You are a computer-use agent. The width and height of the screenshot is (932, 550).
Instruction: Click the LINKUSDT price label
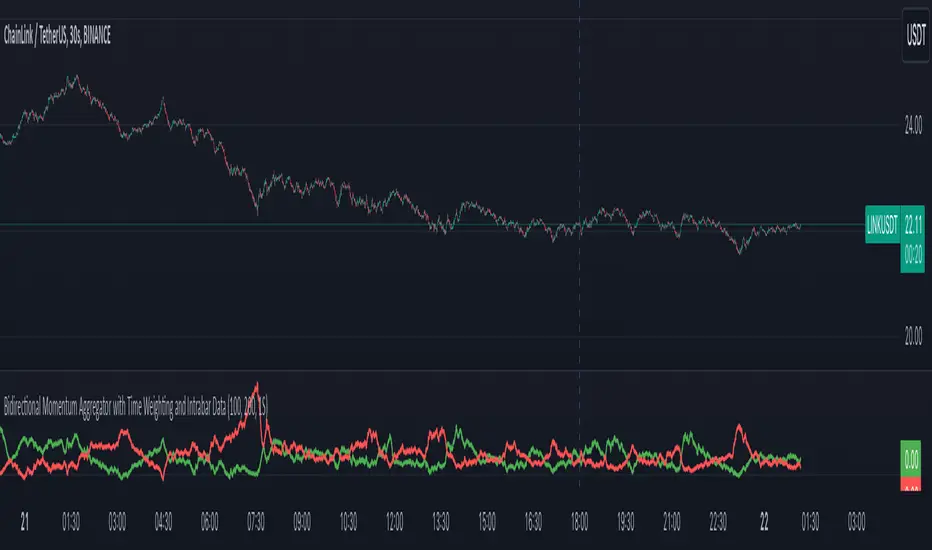click(883, 224)
